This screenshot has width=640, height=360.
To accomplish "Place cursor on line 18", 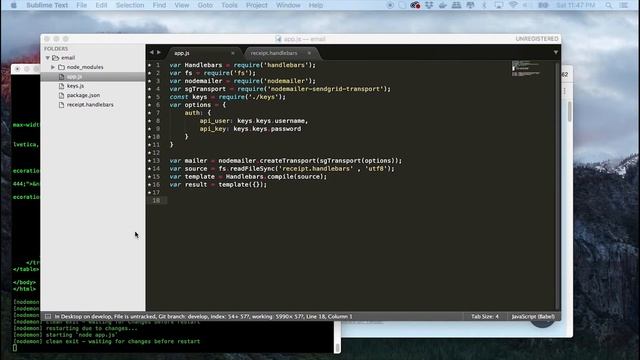I will click(361, 200).
